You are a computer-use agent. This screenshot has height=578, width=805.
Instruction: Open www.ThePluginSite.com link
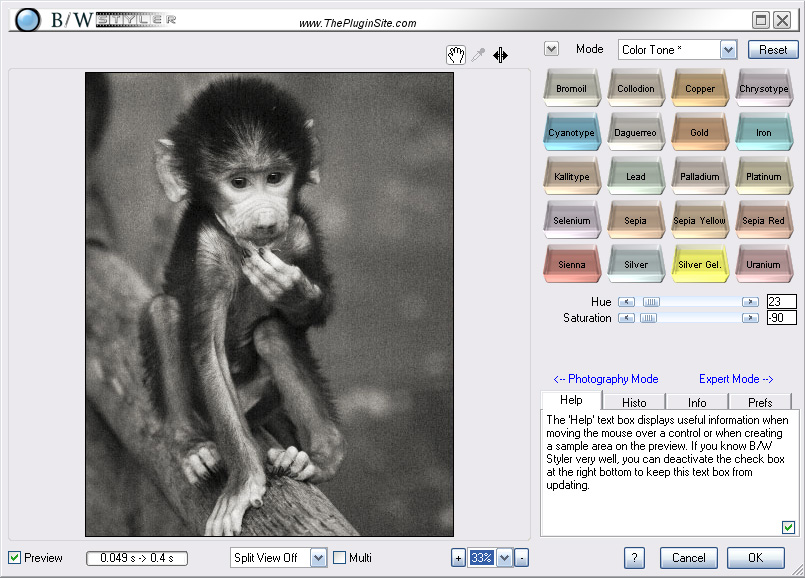pos(358,23)
